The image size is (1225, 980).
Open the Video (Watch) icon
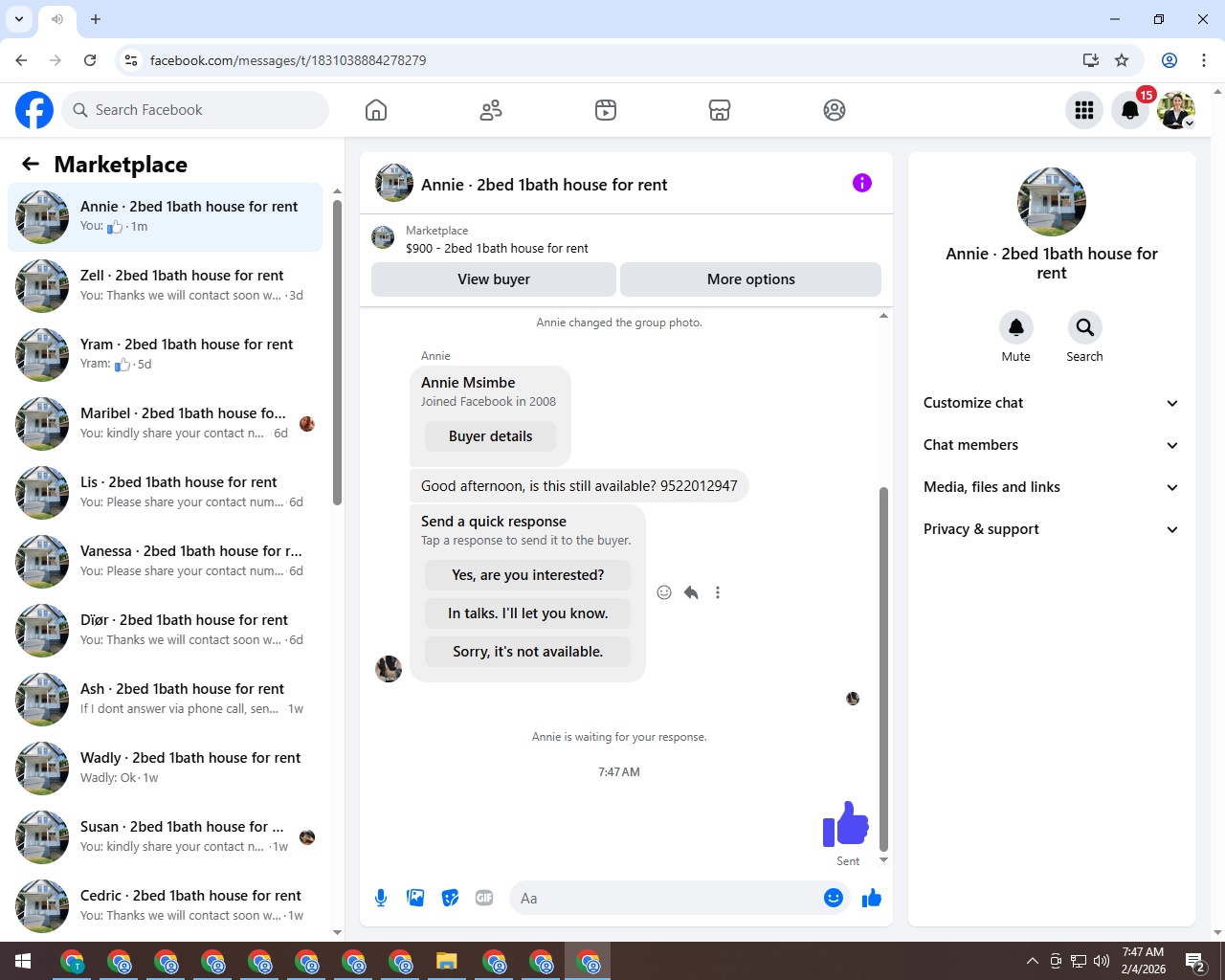click(606, 110)
